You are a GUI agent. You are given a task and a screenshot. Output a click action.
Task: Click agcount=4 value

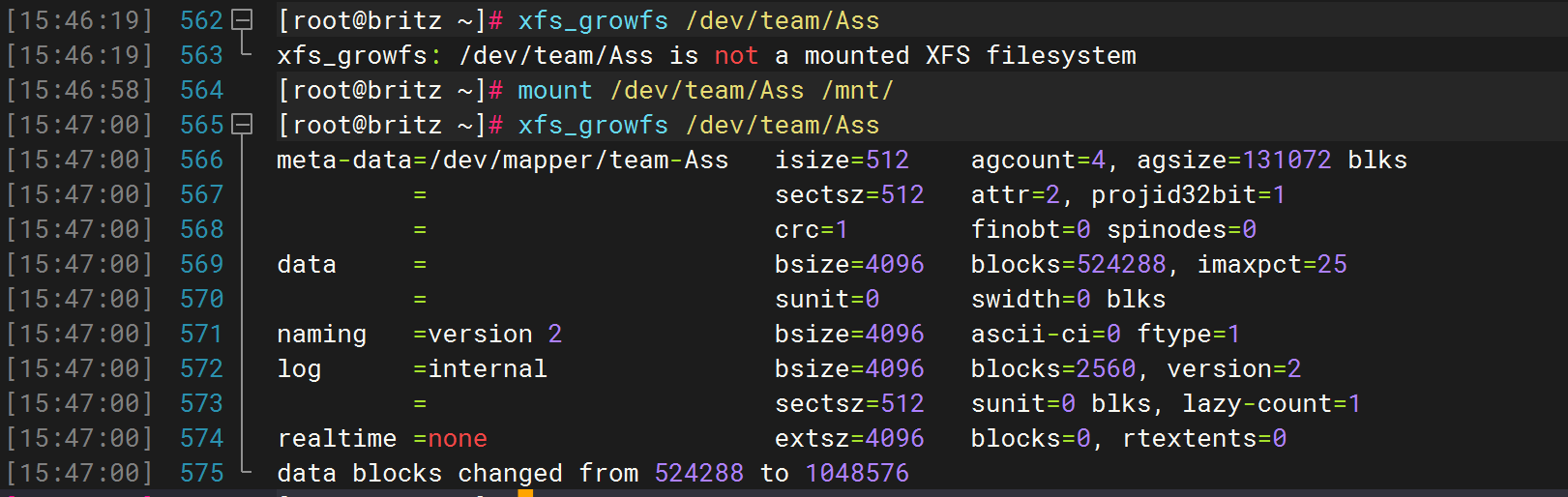1038,160
